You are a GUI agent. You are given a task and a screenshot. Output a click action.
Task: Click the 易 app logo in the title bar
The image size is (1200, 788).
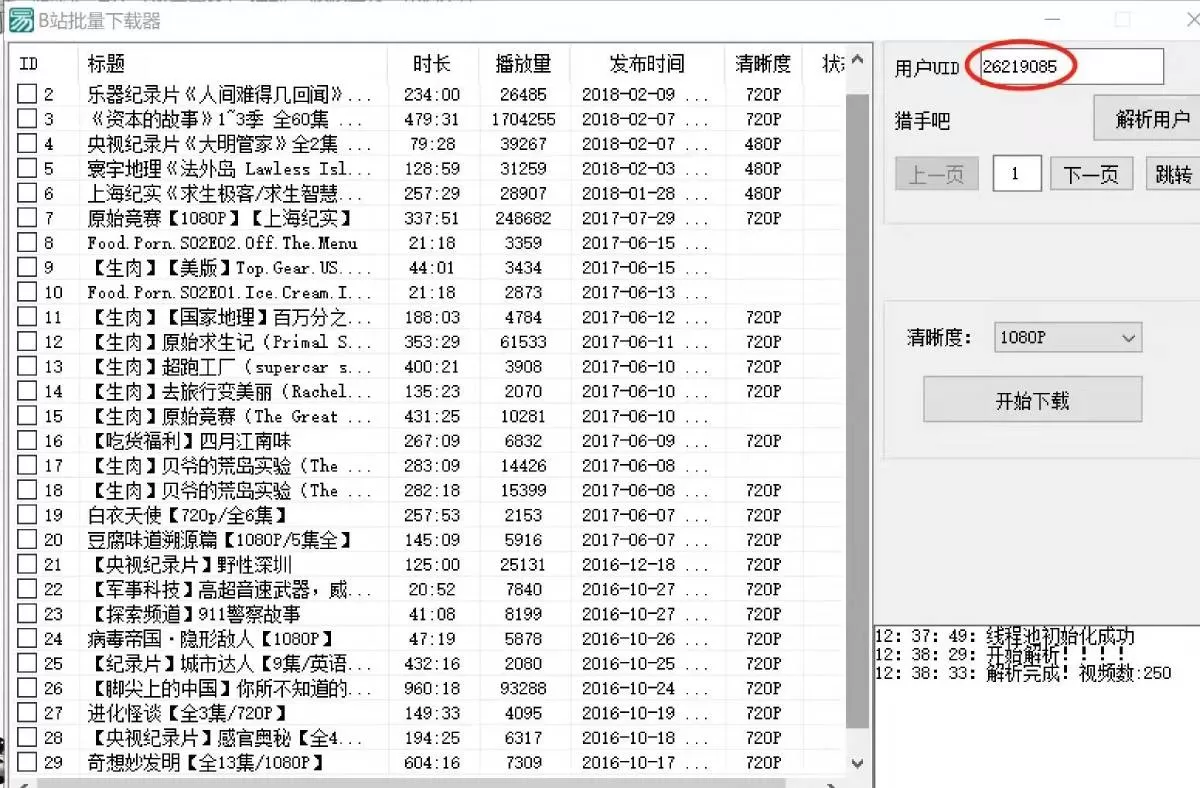[x=19, y=19]
